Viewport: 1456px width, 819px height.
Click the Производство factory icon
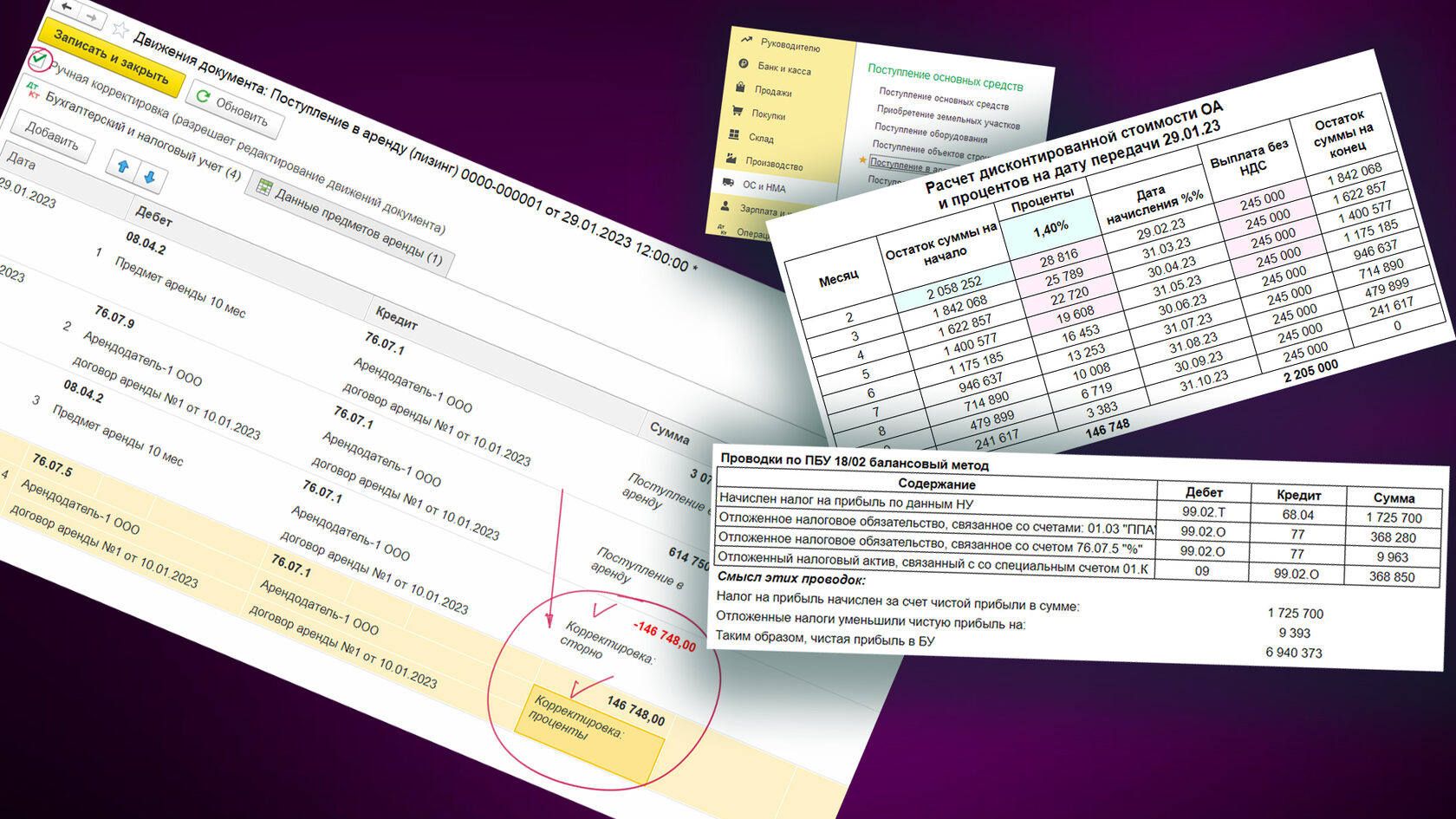pyautogui.click(x=731, y=159)
